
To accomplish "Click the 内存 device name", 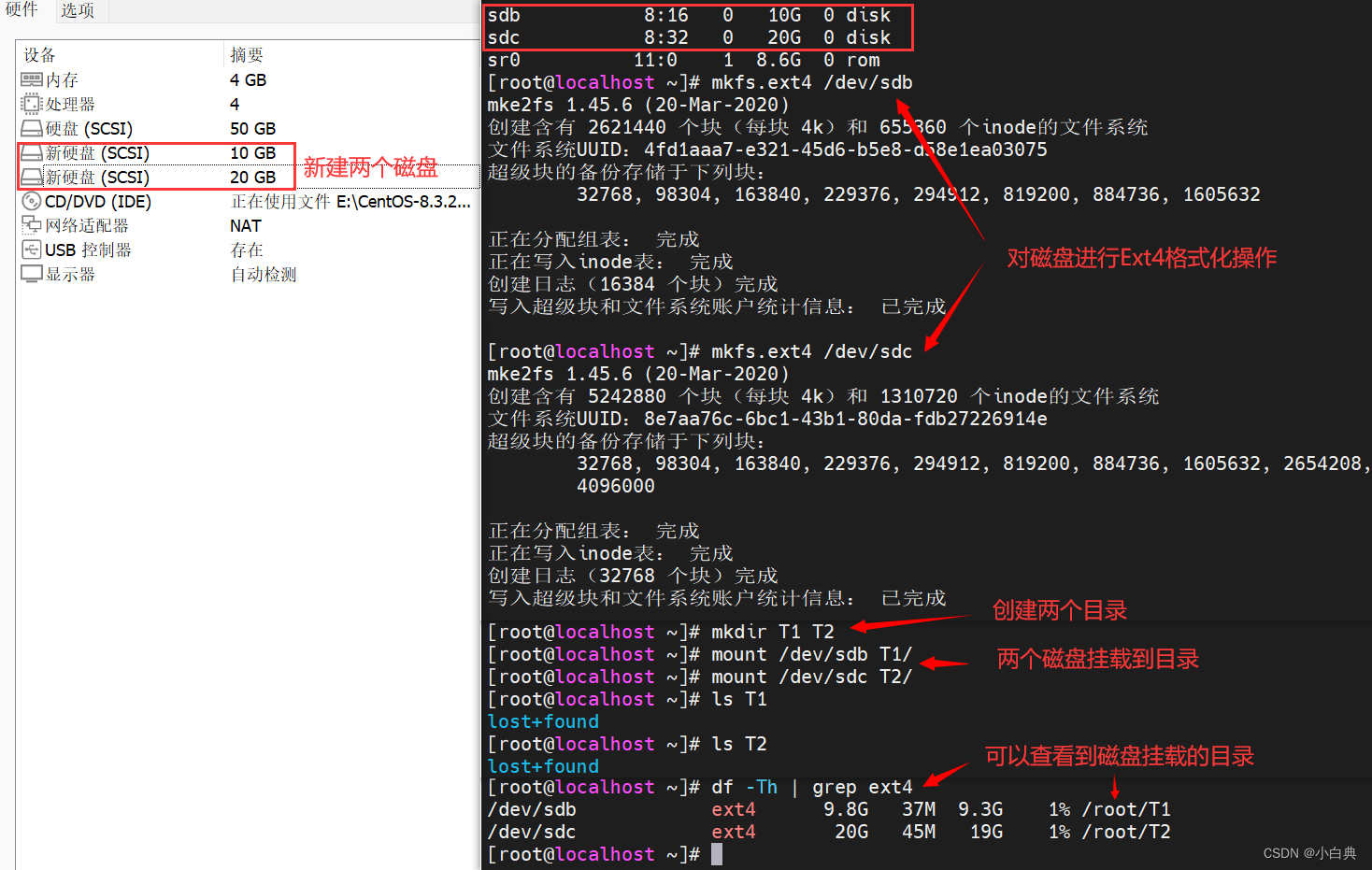I will (62, 80).
